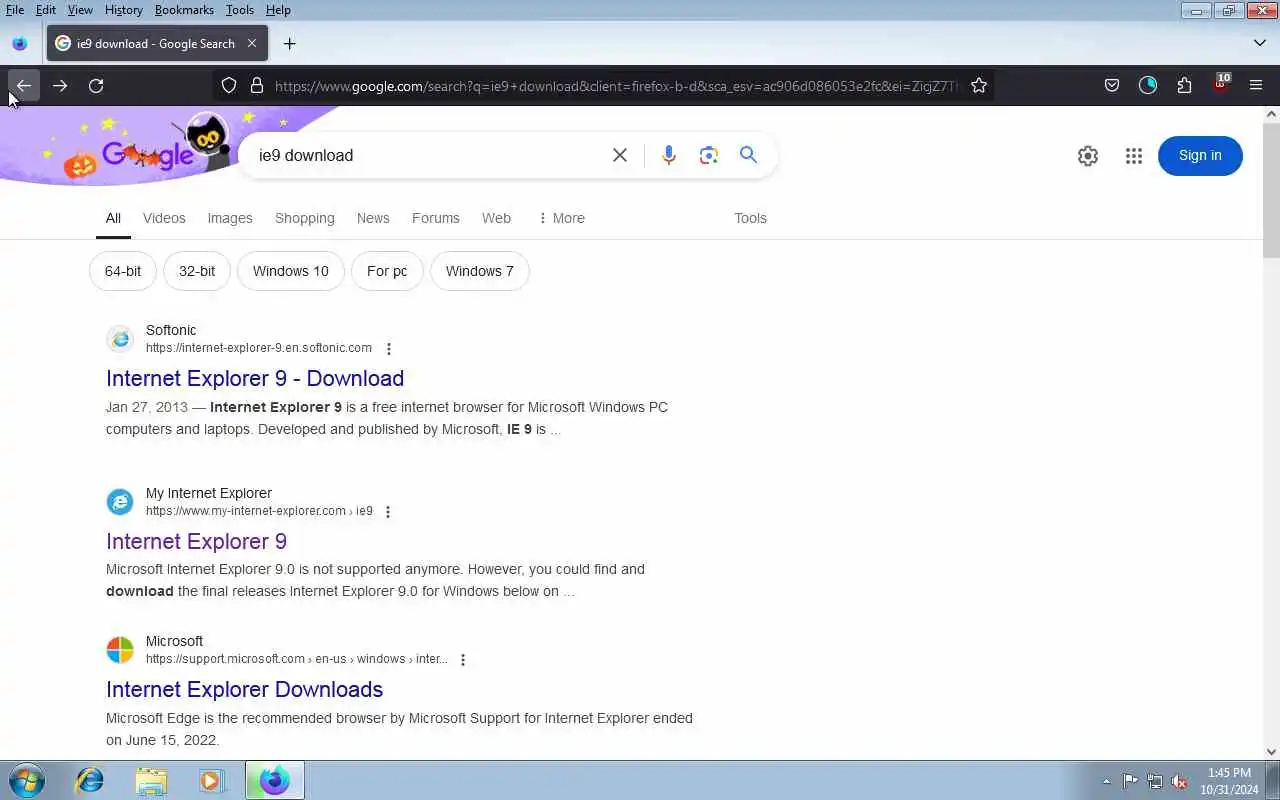This screenshot has height=800, width=1280.
Task: Open the tracking protection shield icon
Action: (229, 86)
